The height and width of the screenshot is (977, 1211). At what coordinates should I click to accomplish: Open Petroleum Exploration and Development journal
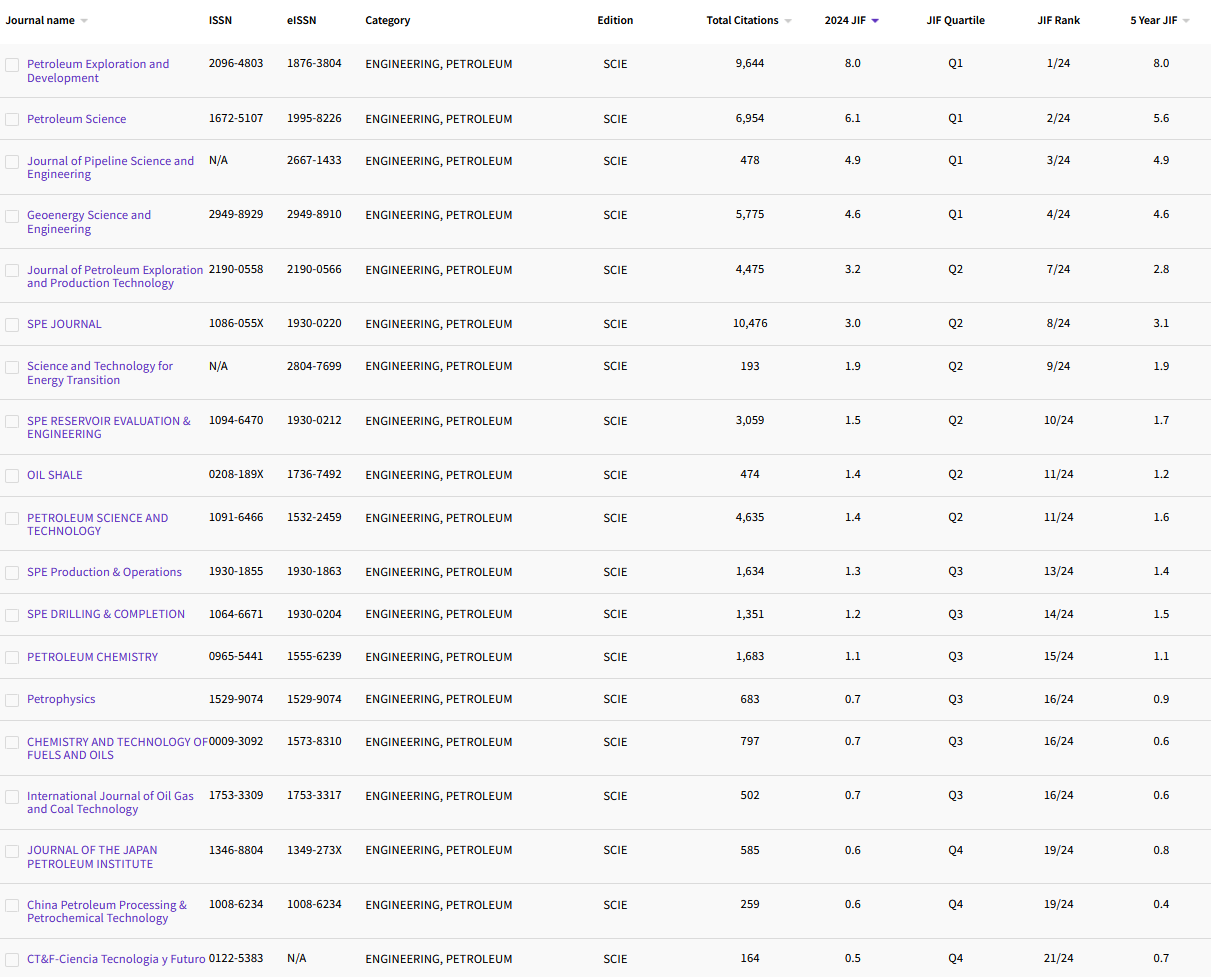[x=97, y=71]
